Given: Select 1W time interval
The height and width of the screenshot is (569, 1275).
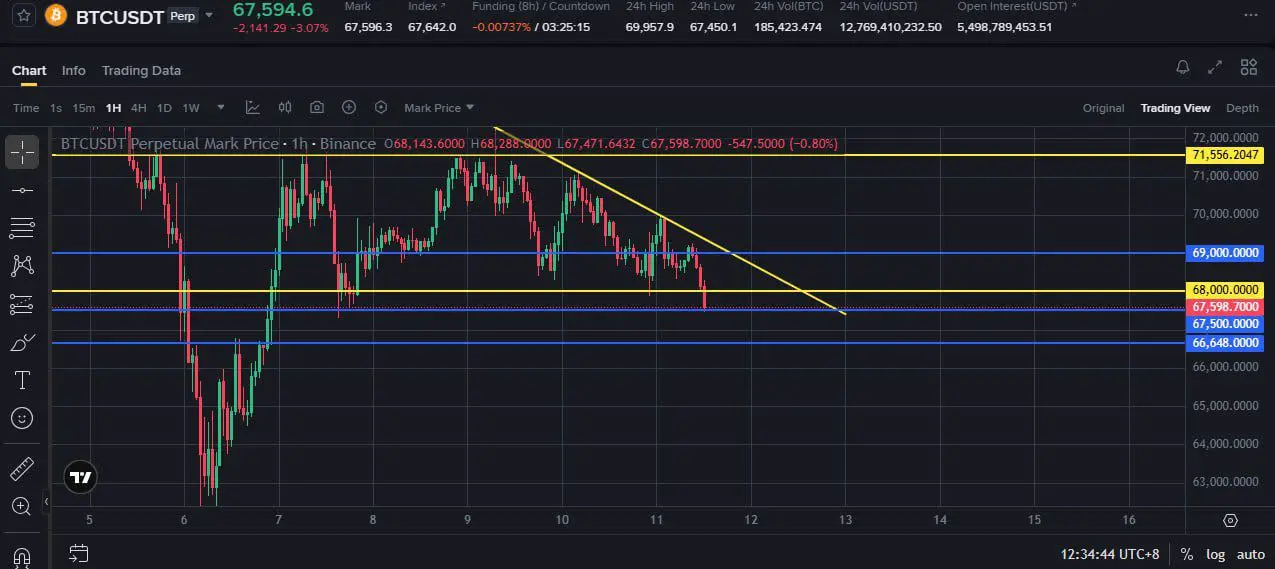Looking at the screenshot, I should coord(190,108).
